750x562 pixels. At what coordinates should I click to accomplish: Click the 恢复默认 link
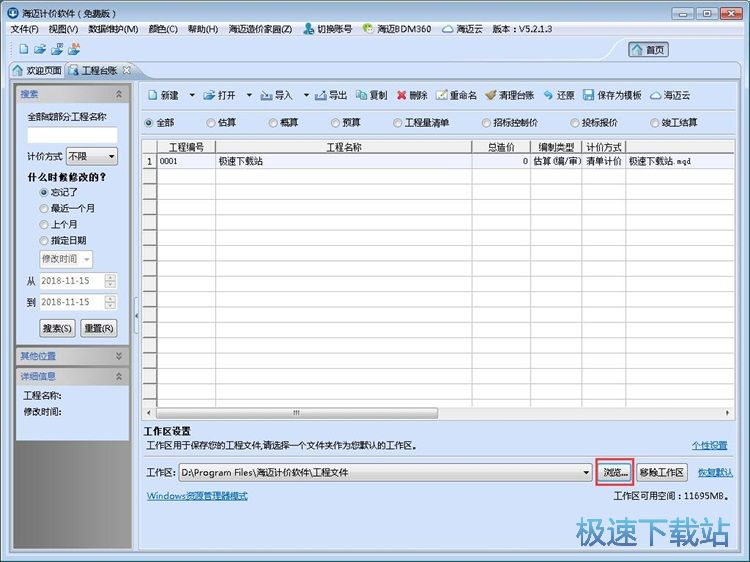click(715, 473)
